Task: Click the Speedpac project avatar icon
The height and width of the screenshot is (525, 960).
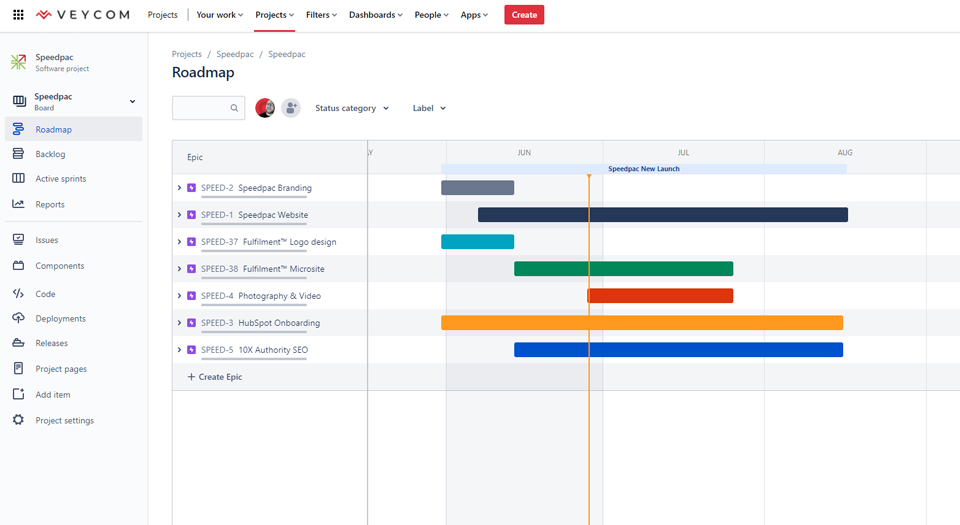Action: (18, 62)
